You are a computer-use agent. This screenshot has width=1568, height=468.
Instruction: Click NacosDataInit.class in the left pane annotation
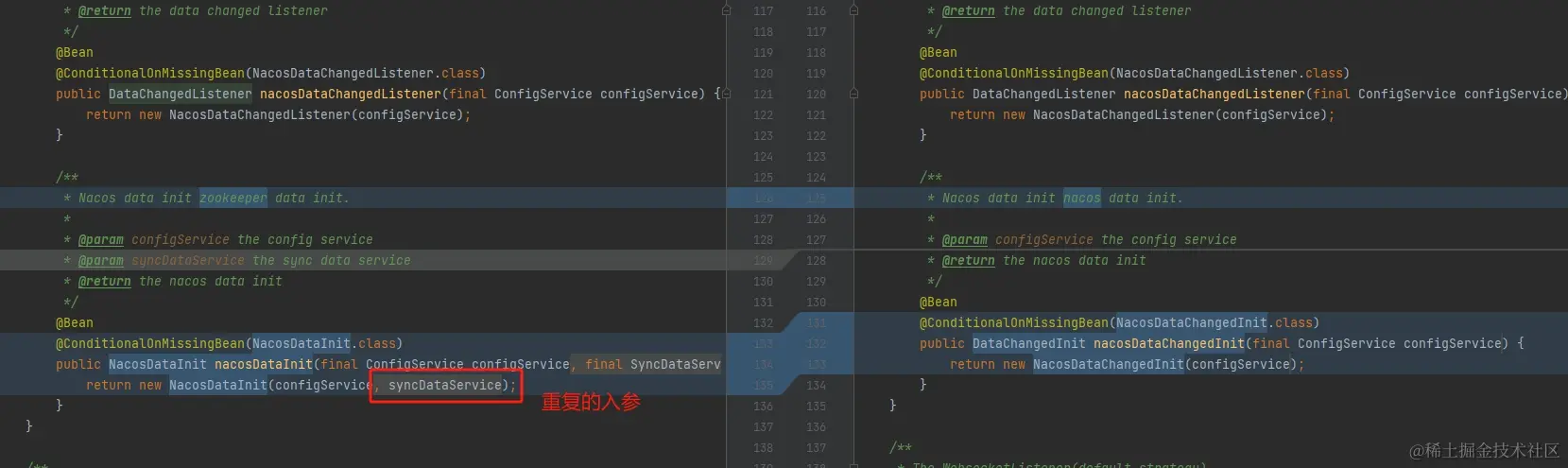tap(324, 343)
